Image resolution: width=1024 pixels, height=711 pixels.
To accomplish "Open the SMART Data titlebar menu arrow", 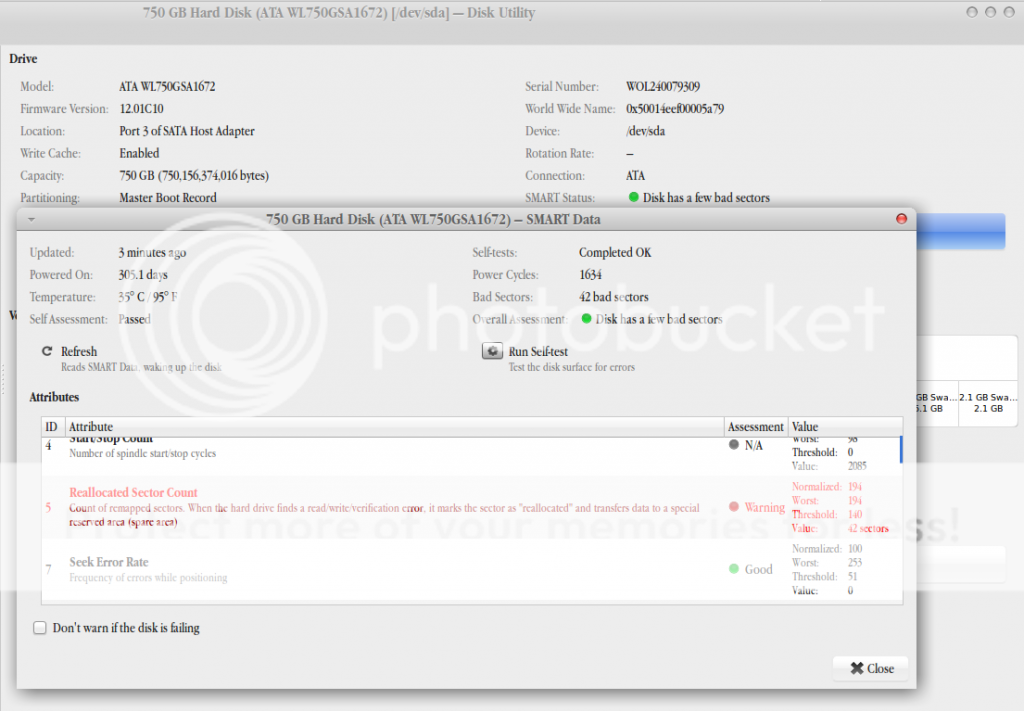I will point(31,219).
